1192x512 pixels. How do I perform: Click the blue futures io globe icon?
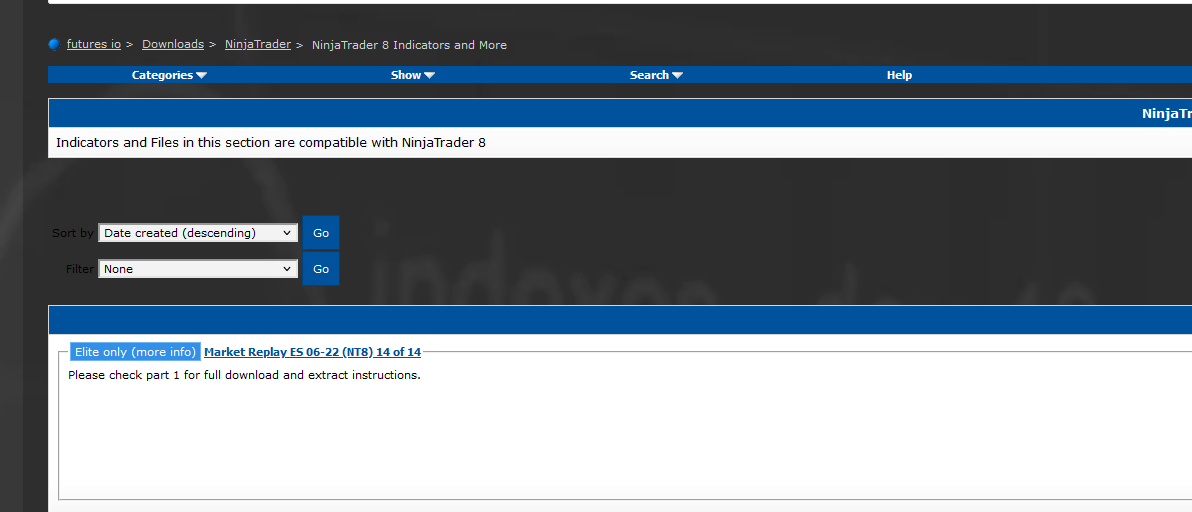(x=54, y=45)
